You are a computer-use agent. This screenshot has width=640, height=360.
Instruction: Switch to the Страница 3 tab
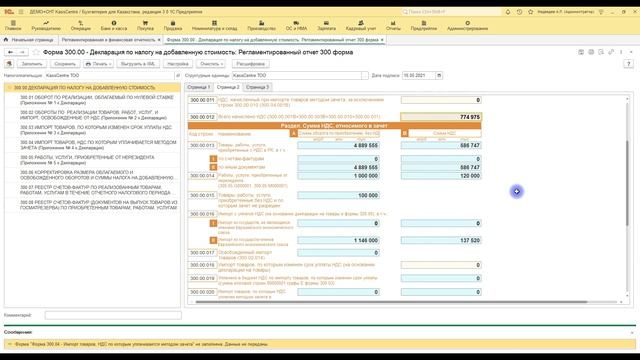tap(258, 87)
